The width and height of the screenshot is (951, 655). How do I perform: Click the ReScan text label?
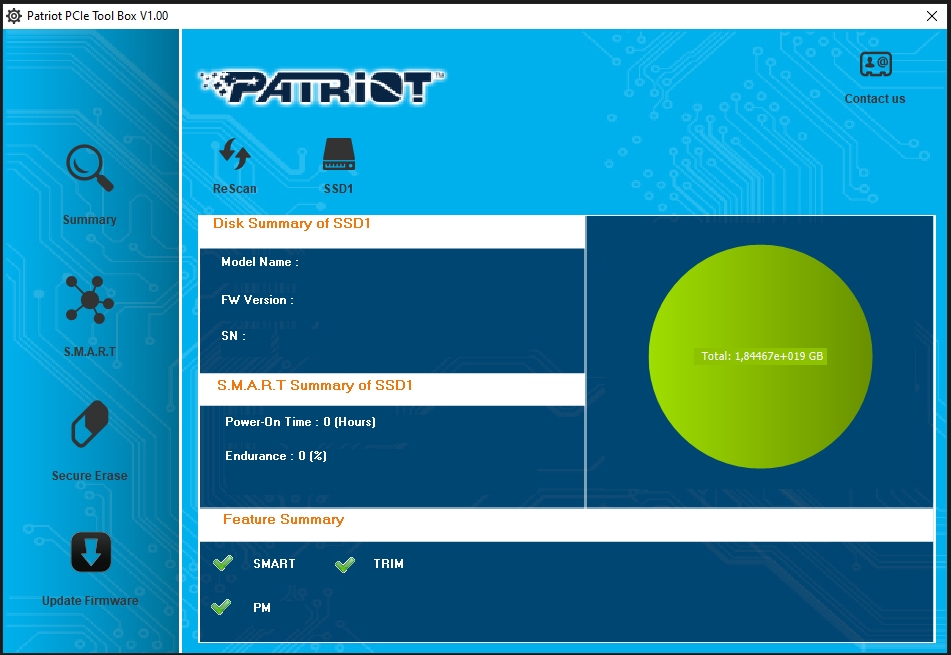click(x=235, y=189)
